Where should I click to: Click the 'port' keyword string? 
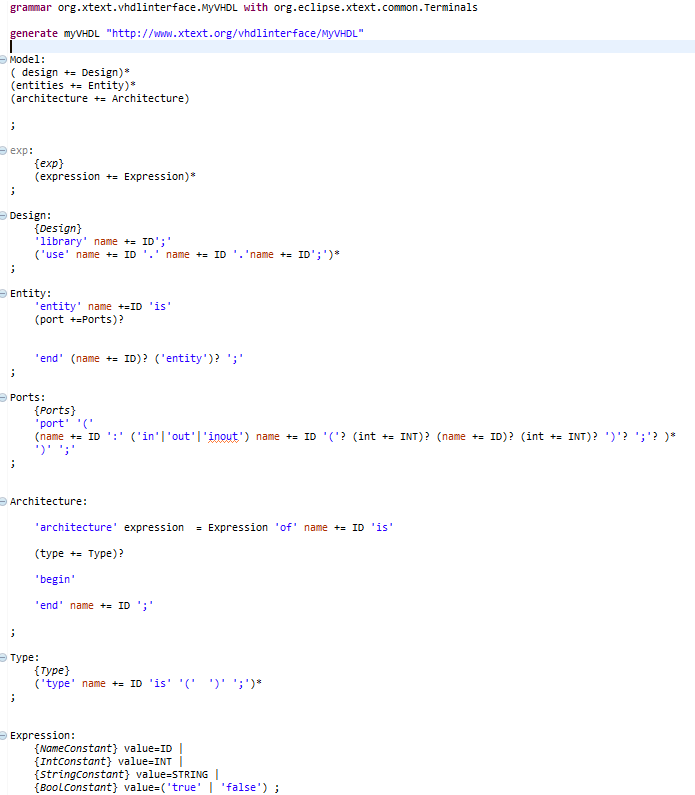click(x=52, y=423)
